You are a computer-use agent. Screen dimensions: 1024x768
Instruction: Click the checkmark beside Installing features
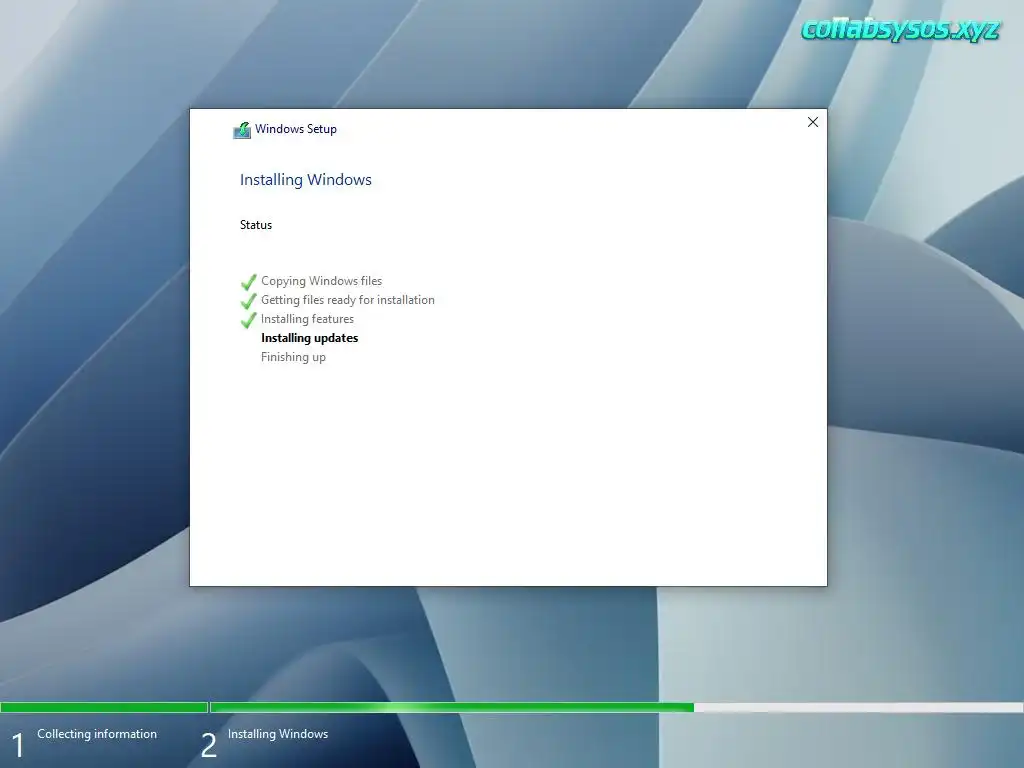click(x=248, y=320)
